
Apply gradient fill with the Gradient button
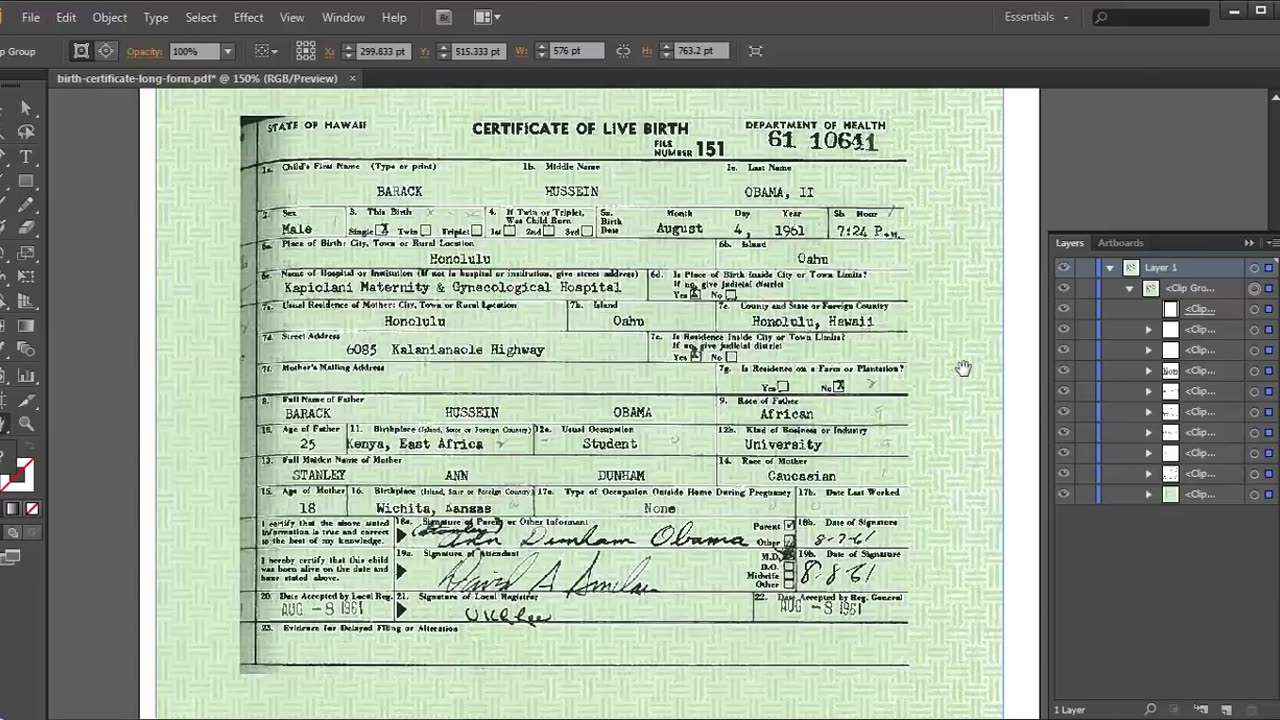click(x=13, y=509)
